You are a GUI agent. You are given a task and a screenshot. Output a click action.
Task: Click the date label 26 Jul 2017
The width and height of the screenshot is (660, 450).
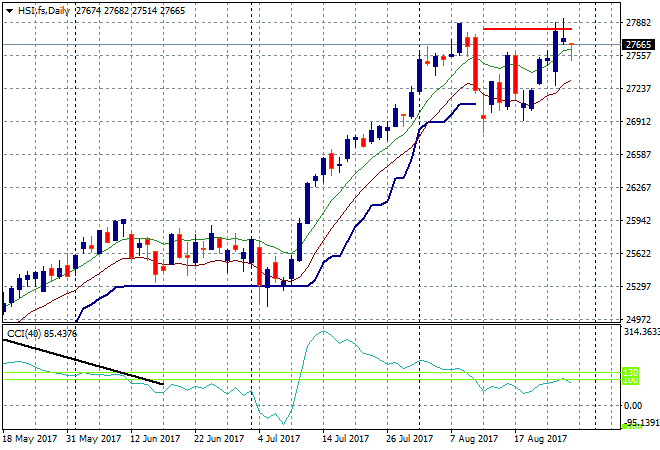410,439
